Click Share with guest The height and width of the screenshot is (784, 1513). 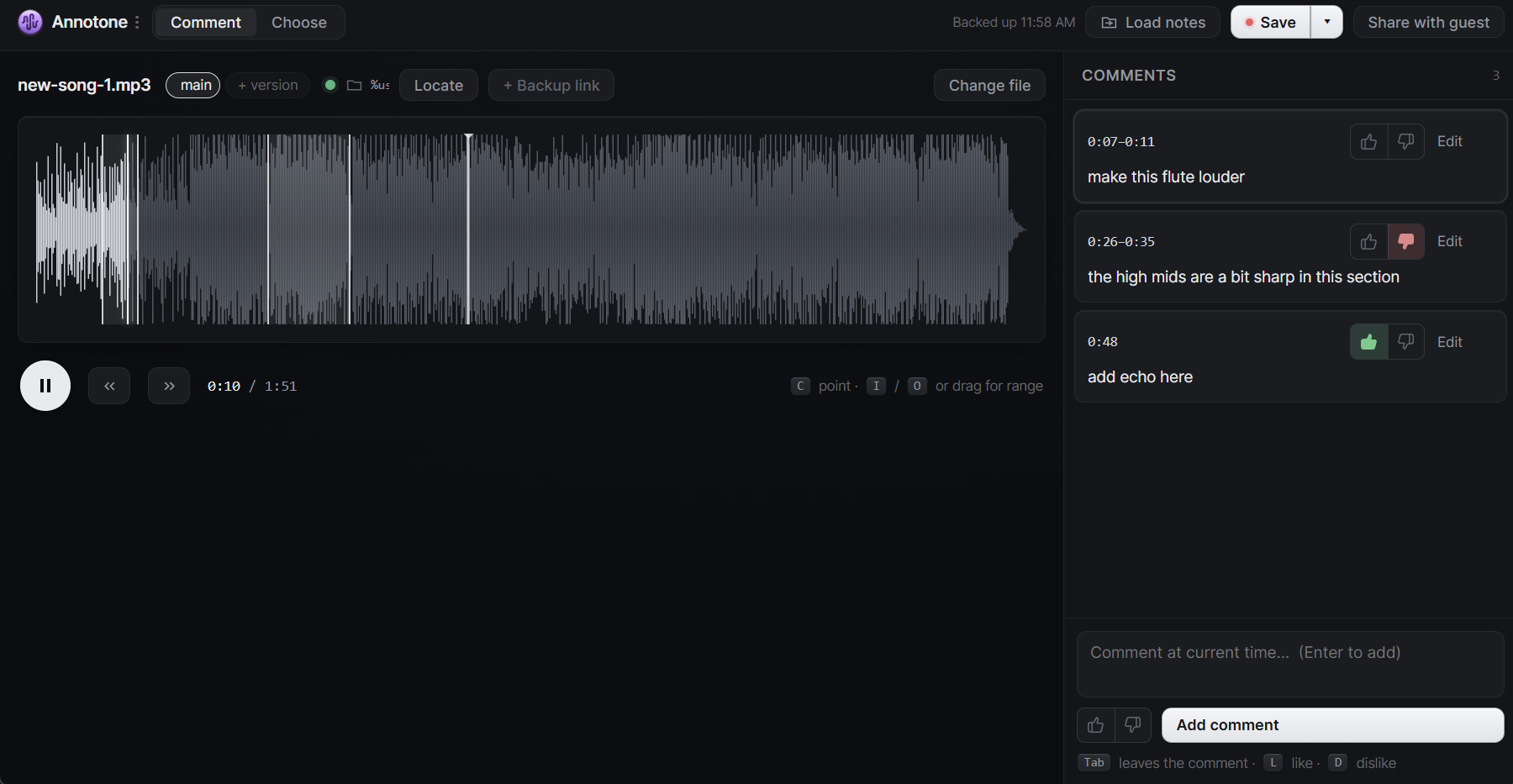[1428, 22]
